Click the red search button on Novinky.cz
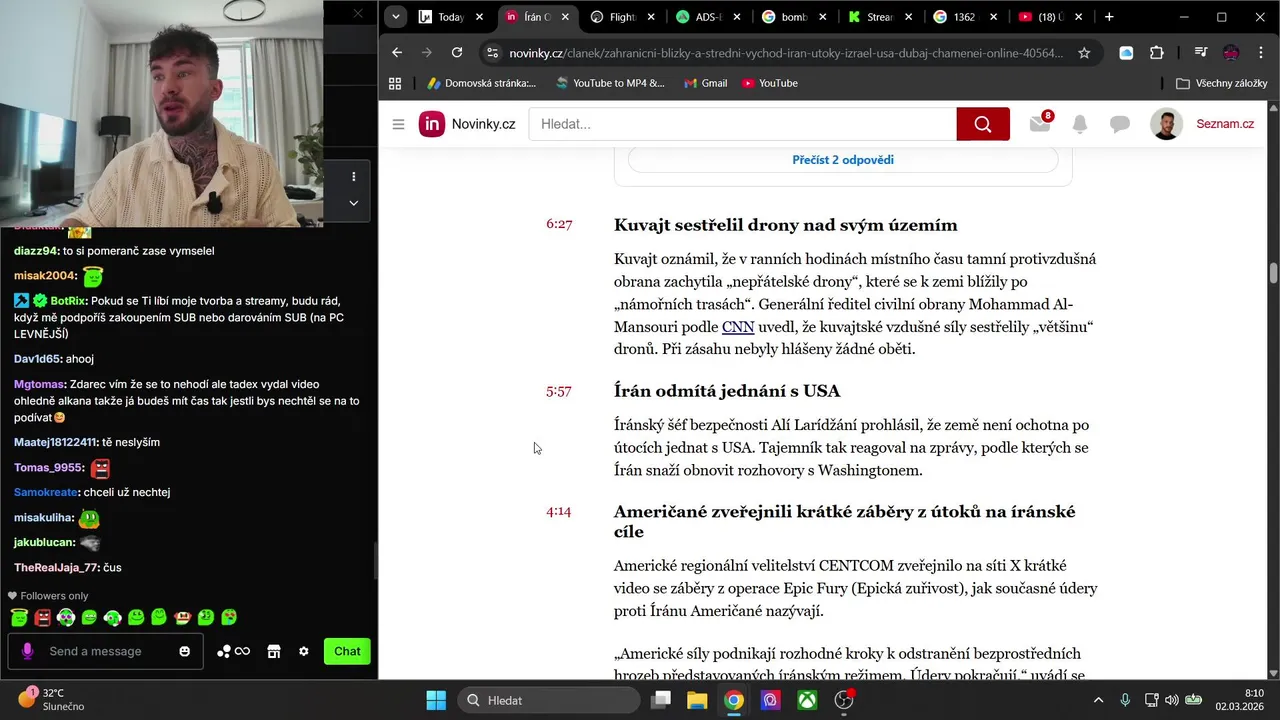 [983, 124]
